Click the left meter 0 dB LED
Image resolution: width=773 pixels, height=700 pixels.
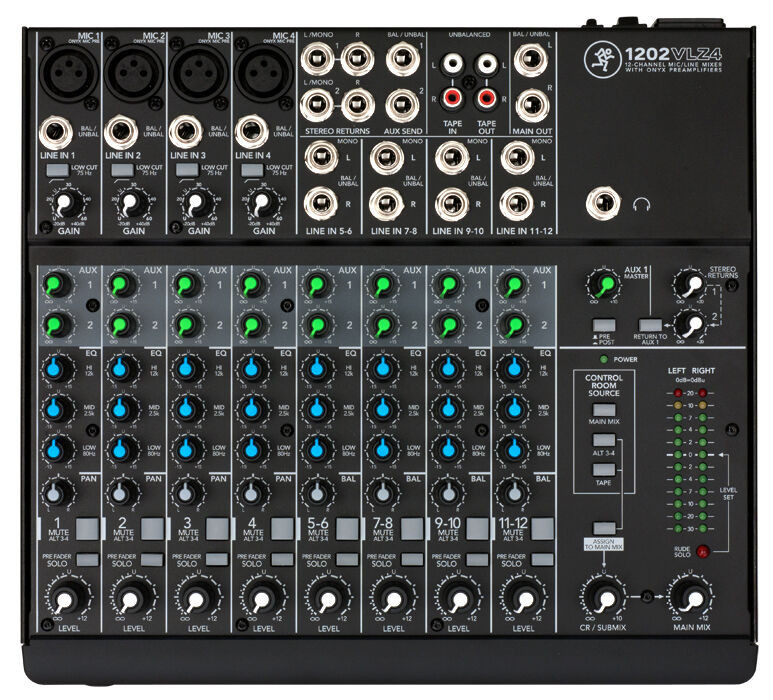(678, 455)
